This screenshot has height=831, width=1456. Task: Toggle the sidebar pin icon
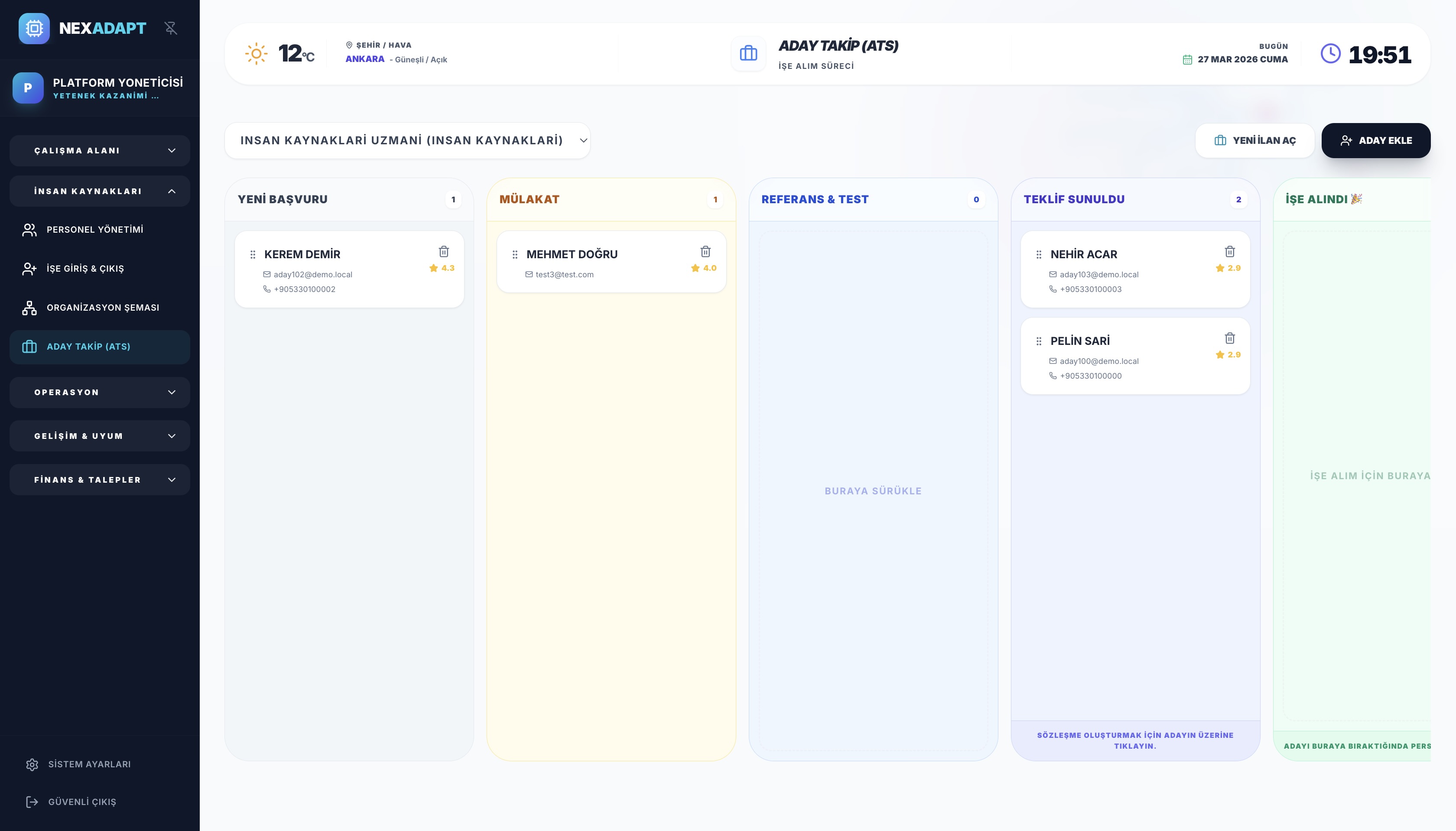pos(171,28)
